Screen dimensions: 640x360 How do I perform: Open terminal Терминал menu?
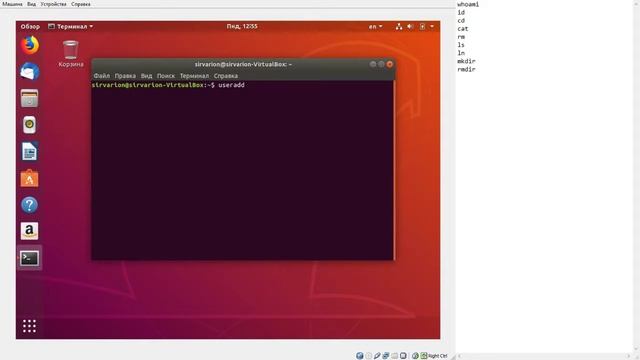[194, 76]
